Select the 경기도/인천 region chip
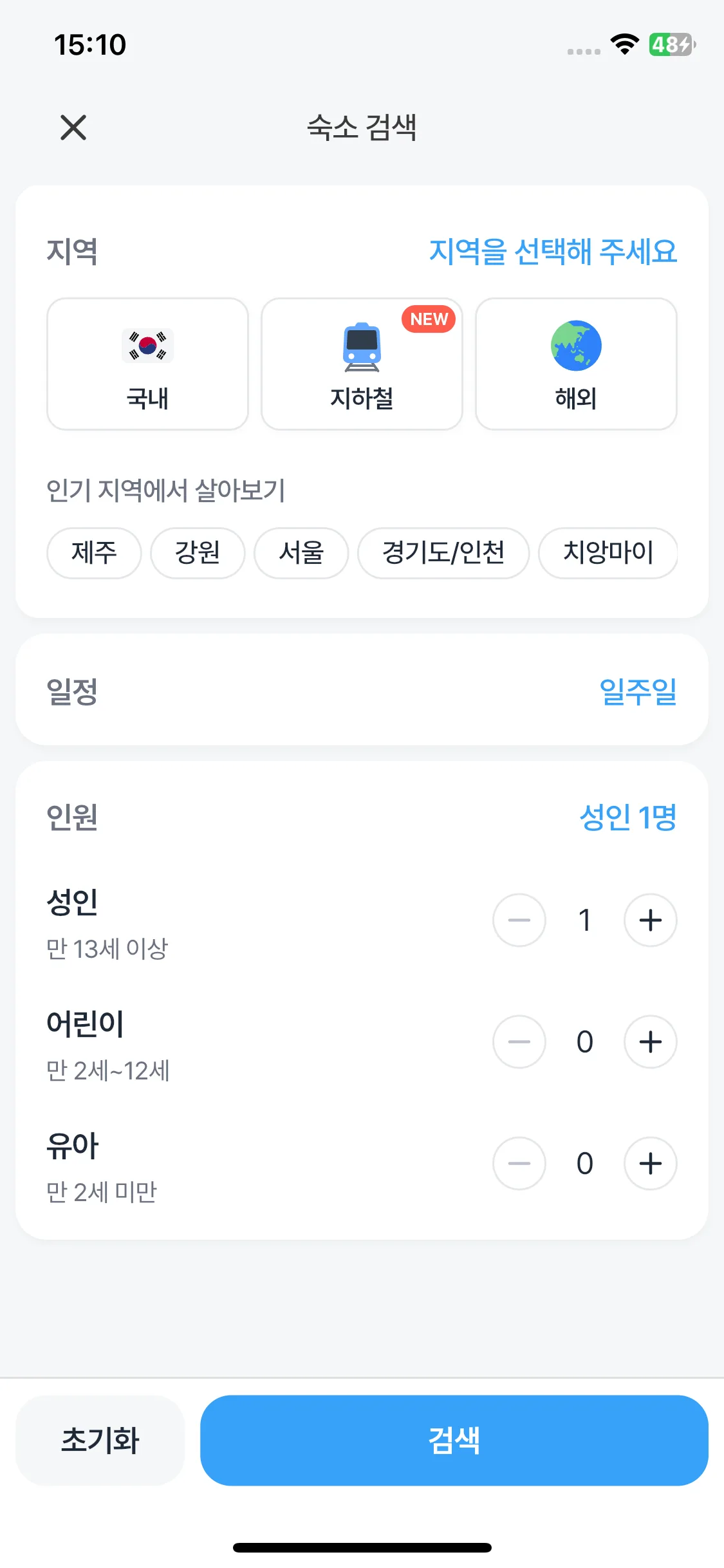This screenshot has height=1568, width=724. point(443,553)
